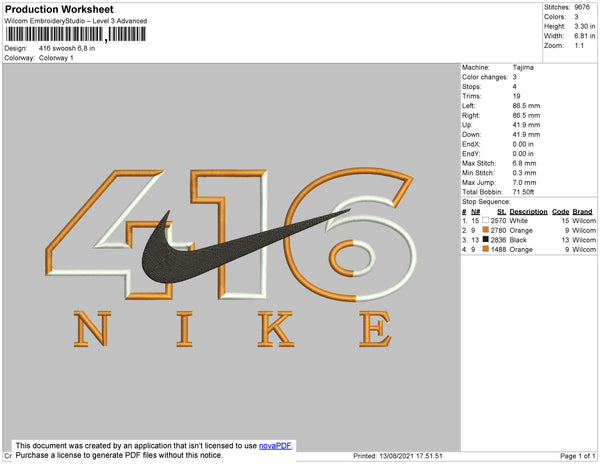Click the width value '6.81 in'

point(584,36)
